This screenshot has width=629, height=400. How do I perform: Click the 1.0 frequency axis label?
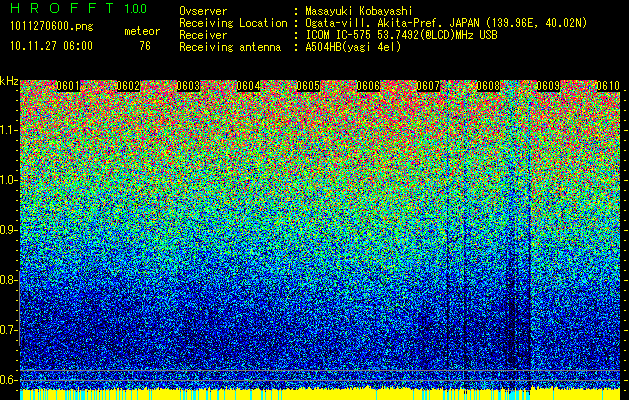pos(8,180)
